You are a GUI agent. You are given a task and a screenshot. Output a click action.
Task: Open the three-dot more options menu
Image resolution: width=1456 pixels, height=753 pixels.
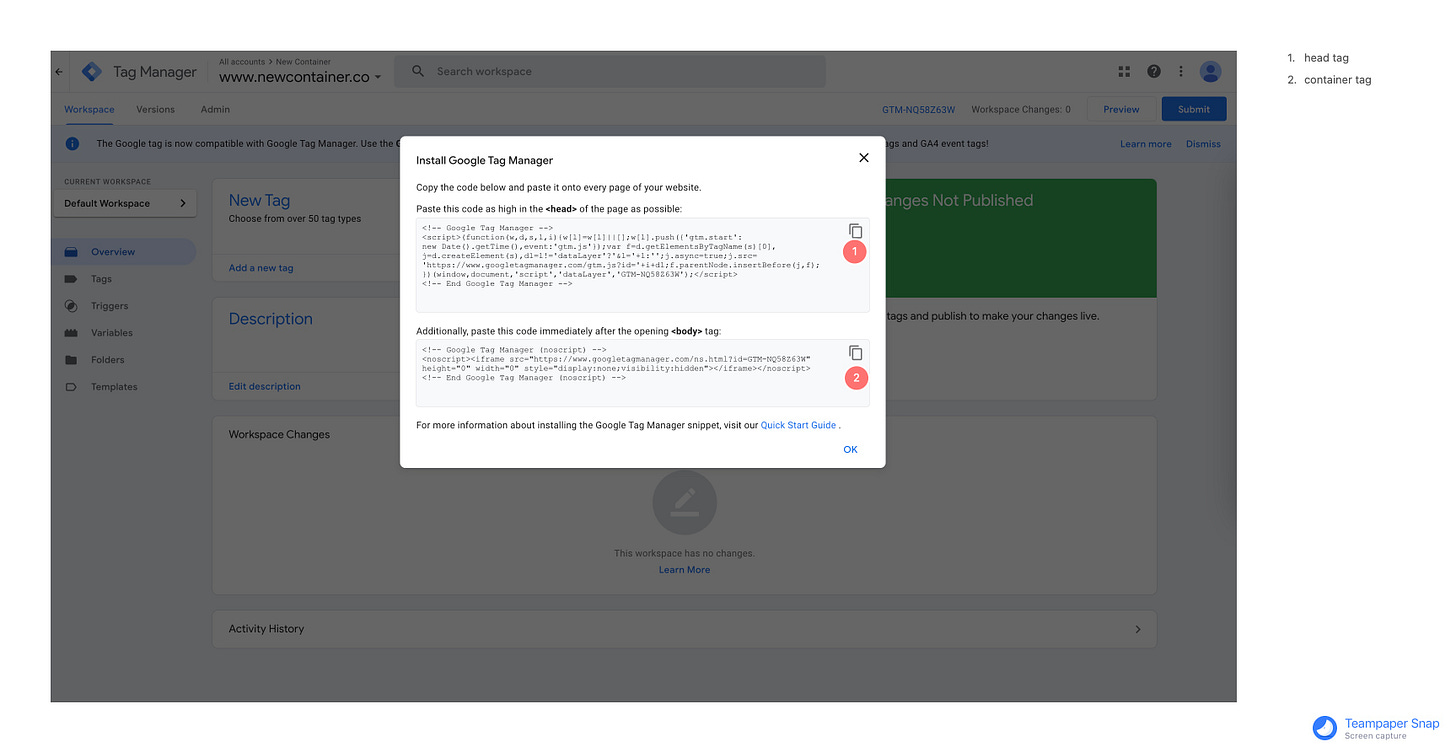[x=1181, y=72]
